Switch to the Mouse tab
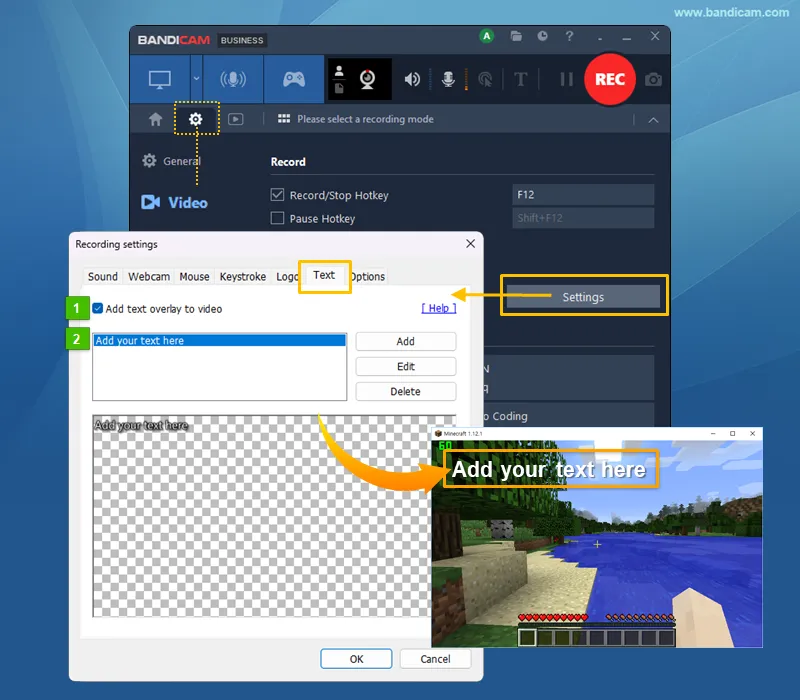The image size is (800, 700). tap(194, 277)
